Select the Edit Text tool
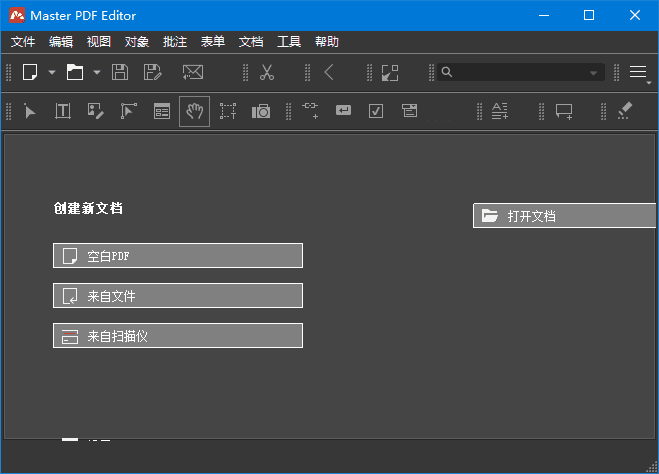This screenshot has height=474, width=659. (x=63, y=111)
